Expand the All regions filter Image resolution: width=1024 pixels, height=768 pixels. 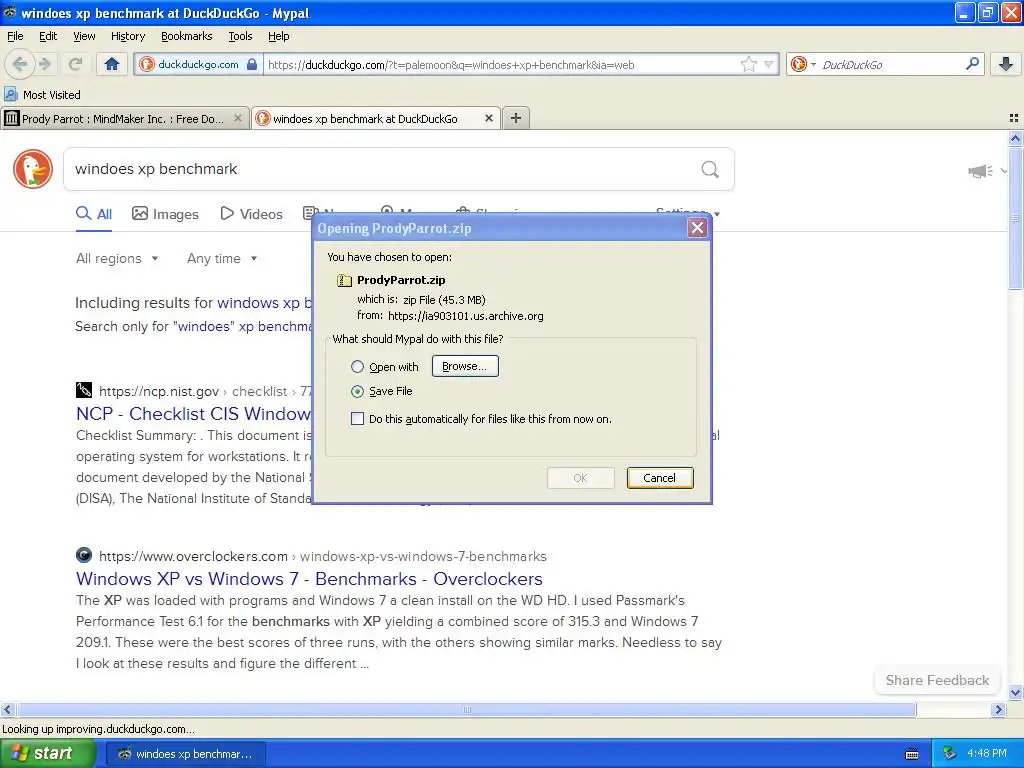point(118,258)
